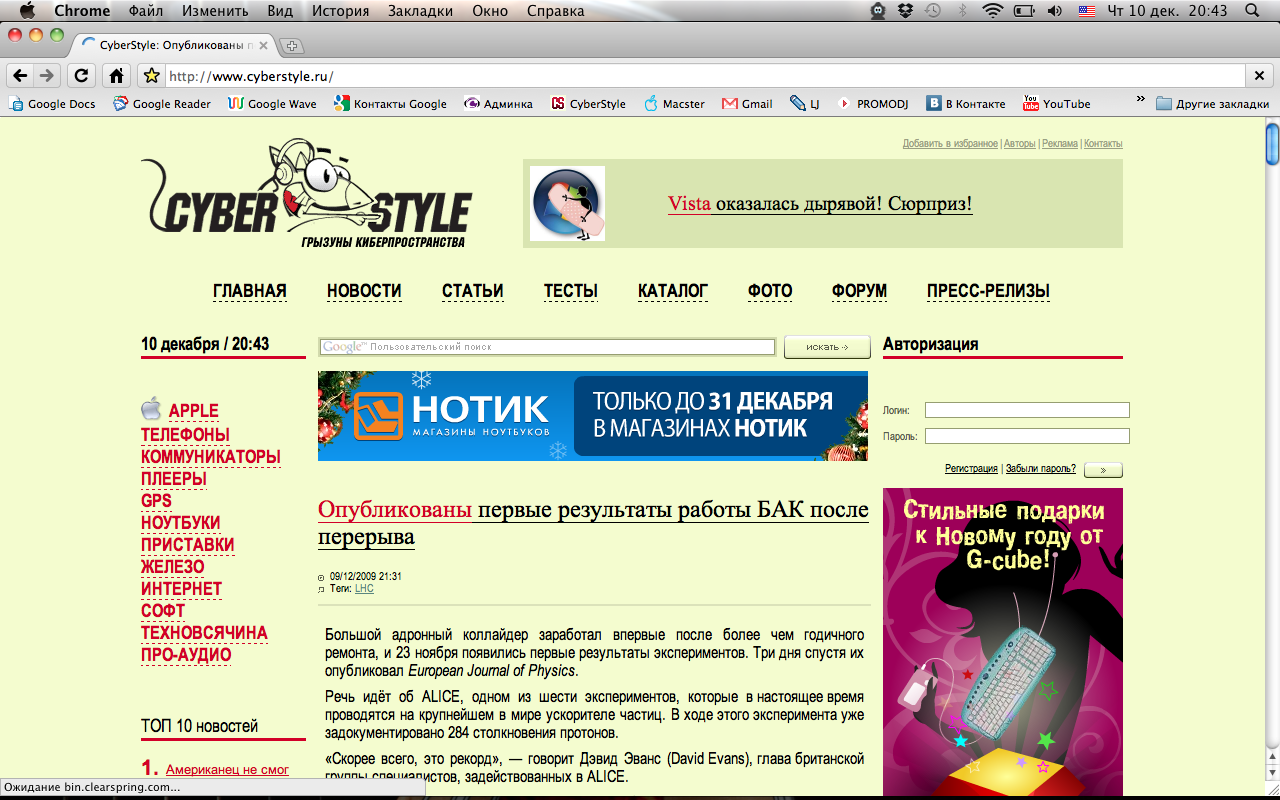Go to ТЕСТЫ section
The width and height of the screenshot is (1280, 800).
click(x=570, y=291)
